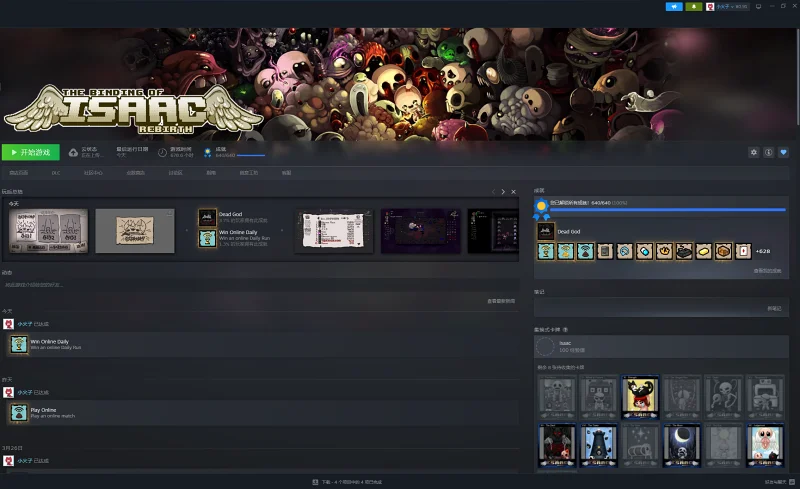
Task: Open the blue tower trading card
Action: point(598,445)
